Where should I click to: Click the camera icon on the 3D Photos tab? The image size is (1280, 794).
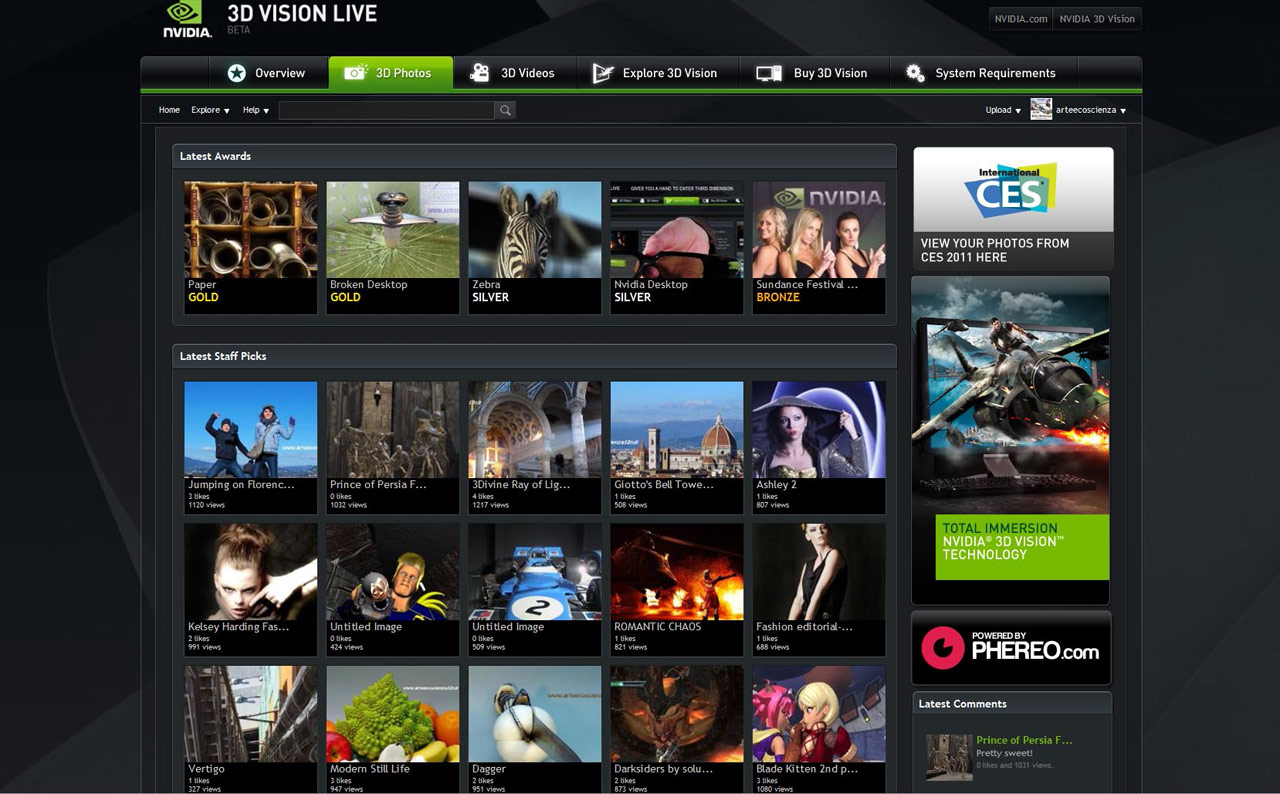click(355, 73)
